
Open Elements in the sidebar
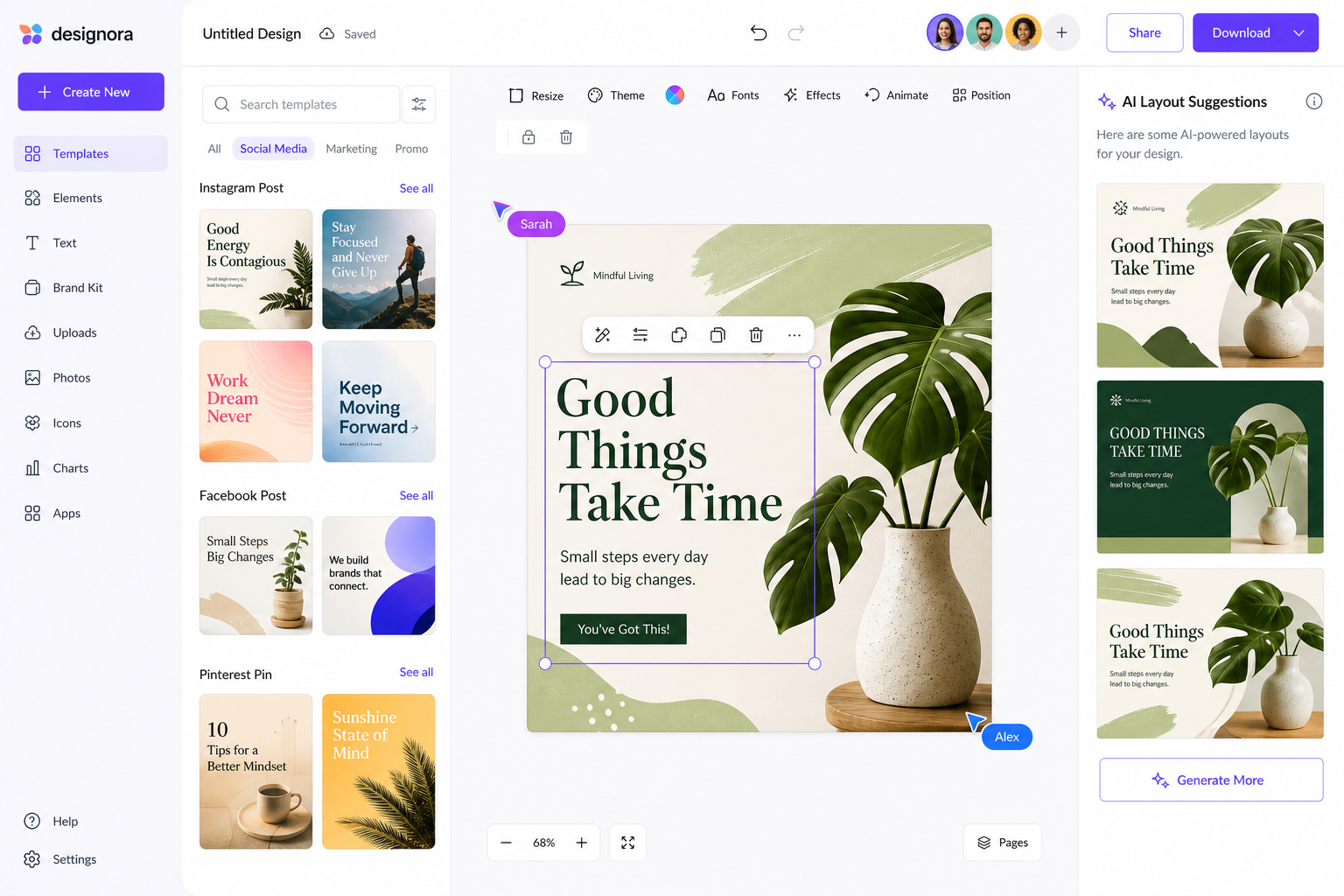point(91,198)
